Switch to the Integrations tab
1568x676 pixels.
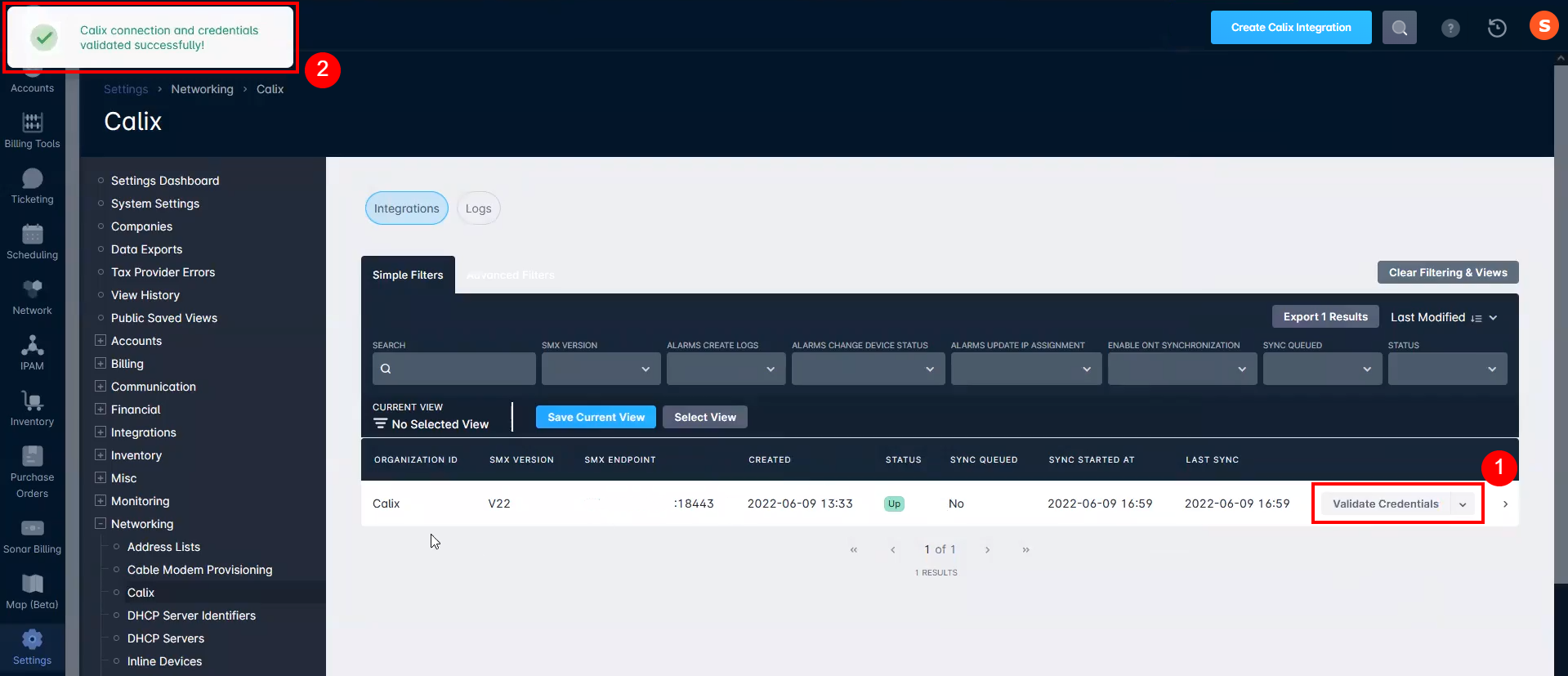pos(406,208)
